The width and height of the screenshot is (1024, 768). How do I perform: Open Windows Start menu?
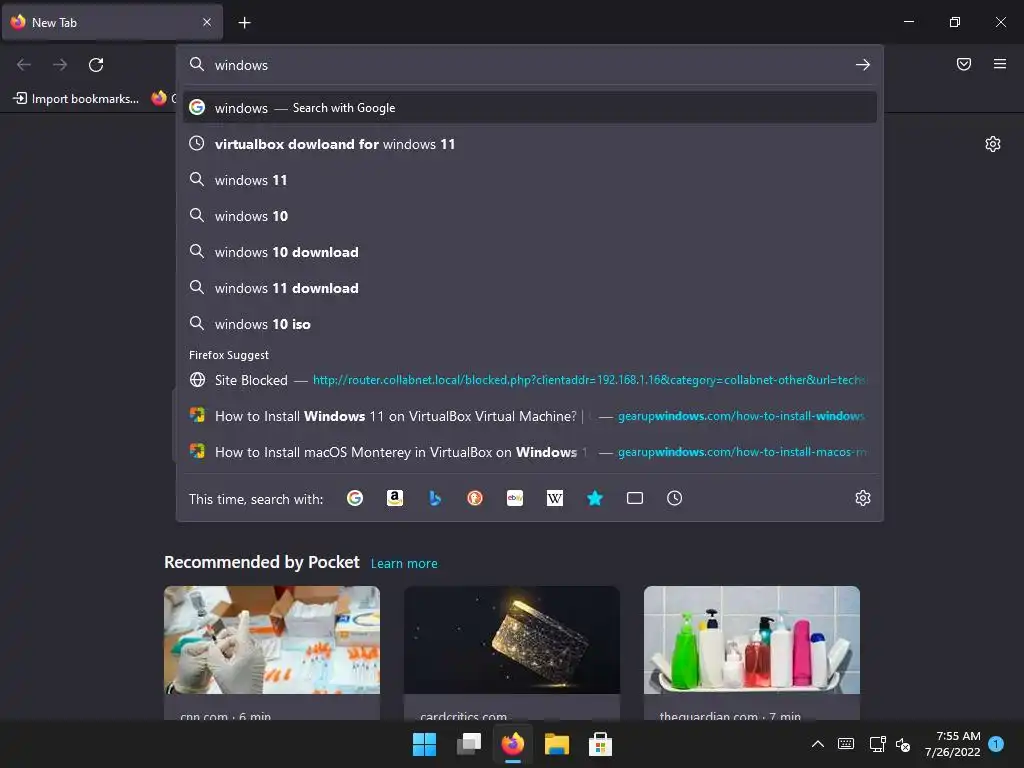(424, 744)
